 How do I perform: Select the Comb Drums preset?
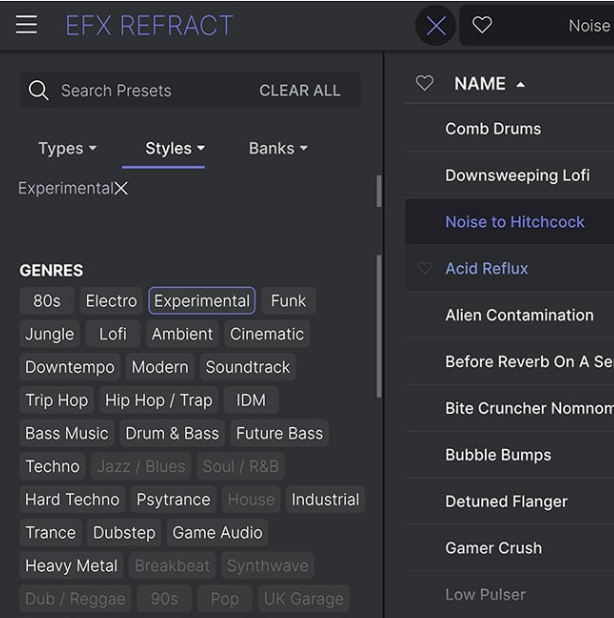point(493,129)
